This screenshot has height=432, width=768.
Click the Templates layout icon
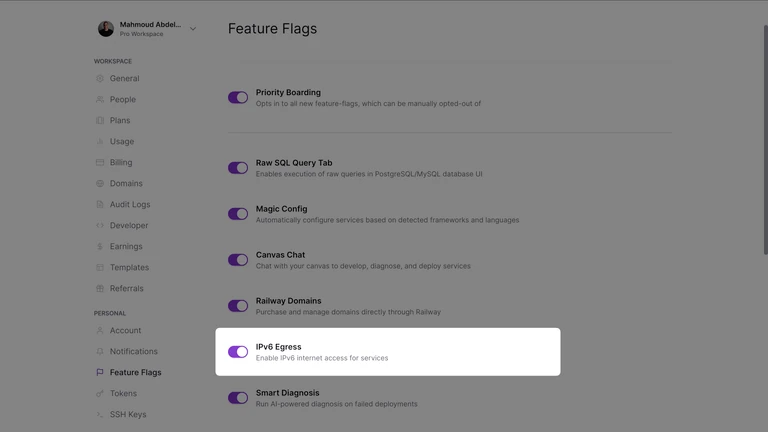(100, 267)
